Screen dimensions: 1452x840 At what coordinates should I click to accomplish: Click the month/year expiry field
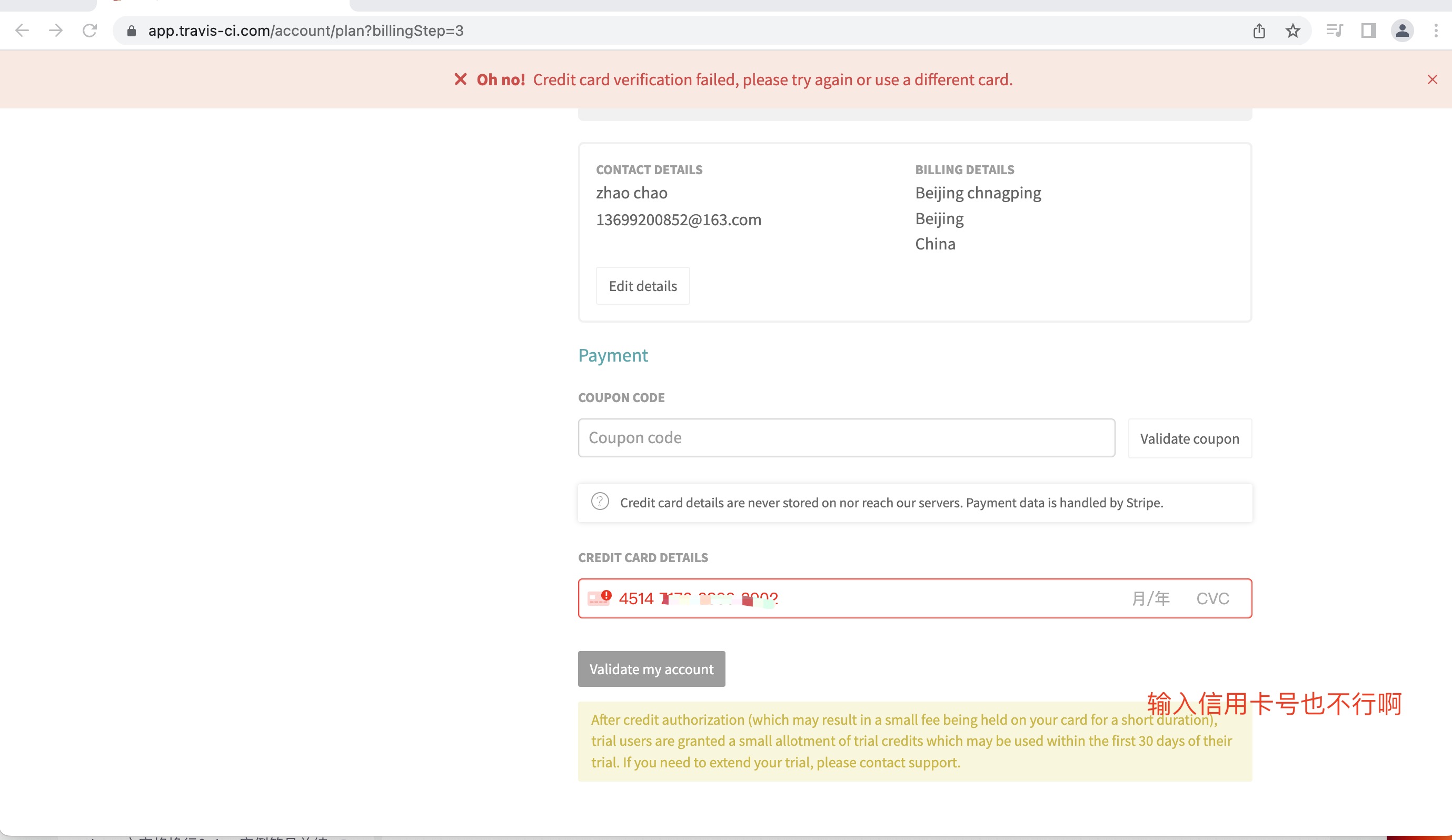pyautogui.click(x=1151, y=598)
